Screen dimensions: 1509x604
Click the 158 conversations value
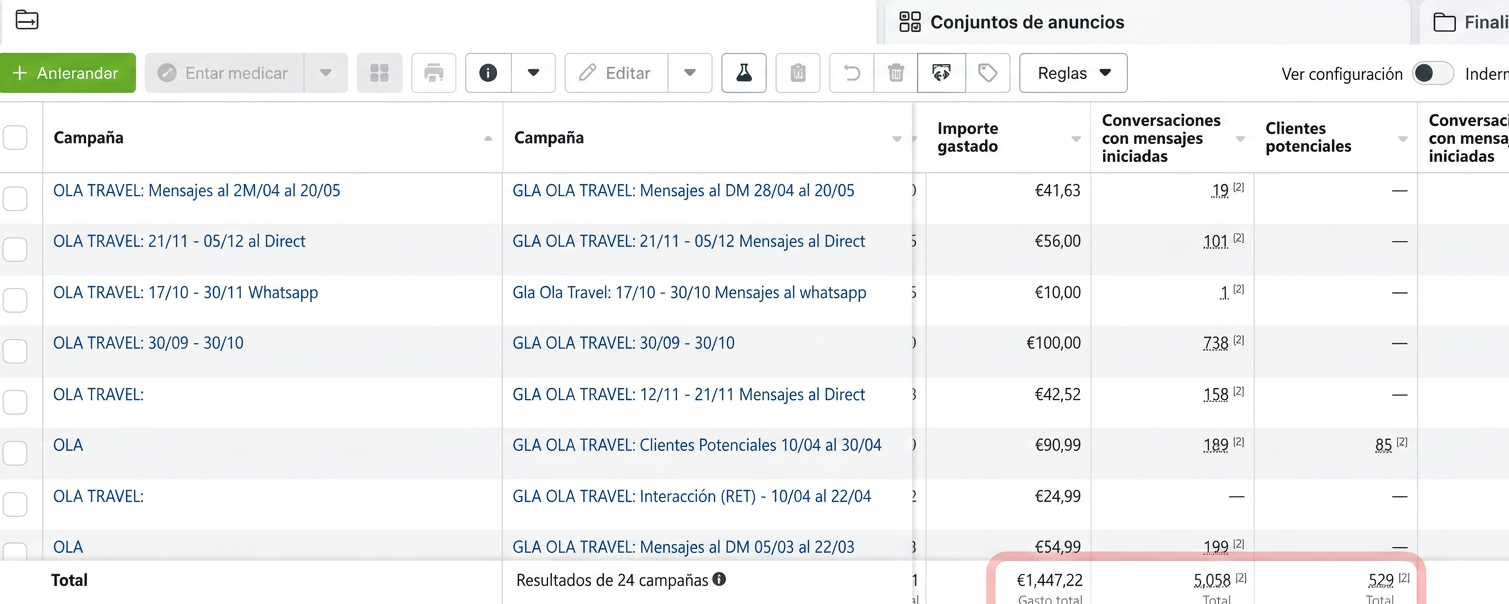pos(1215,394)
